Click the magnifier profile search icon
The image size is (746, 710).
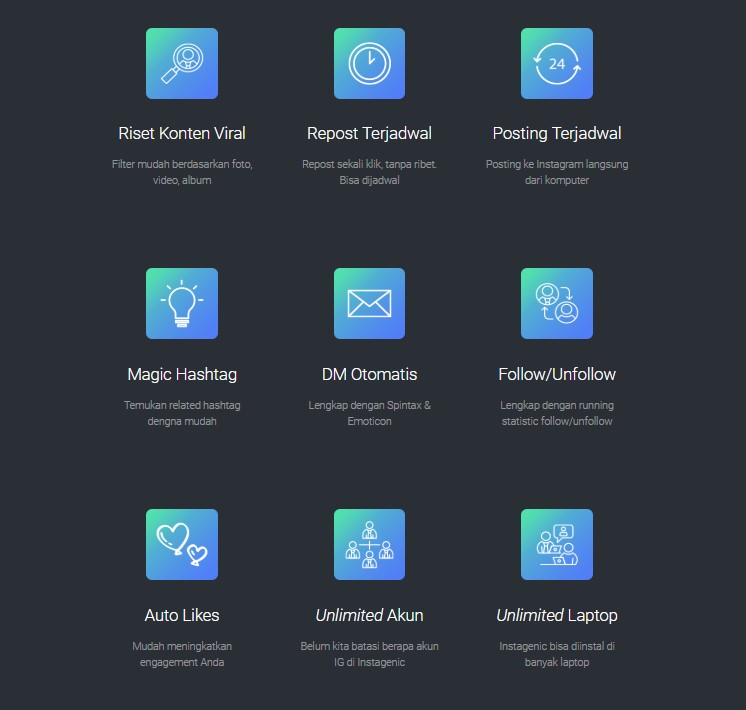(182, 63)
